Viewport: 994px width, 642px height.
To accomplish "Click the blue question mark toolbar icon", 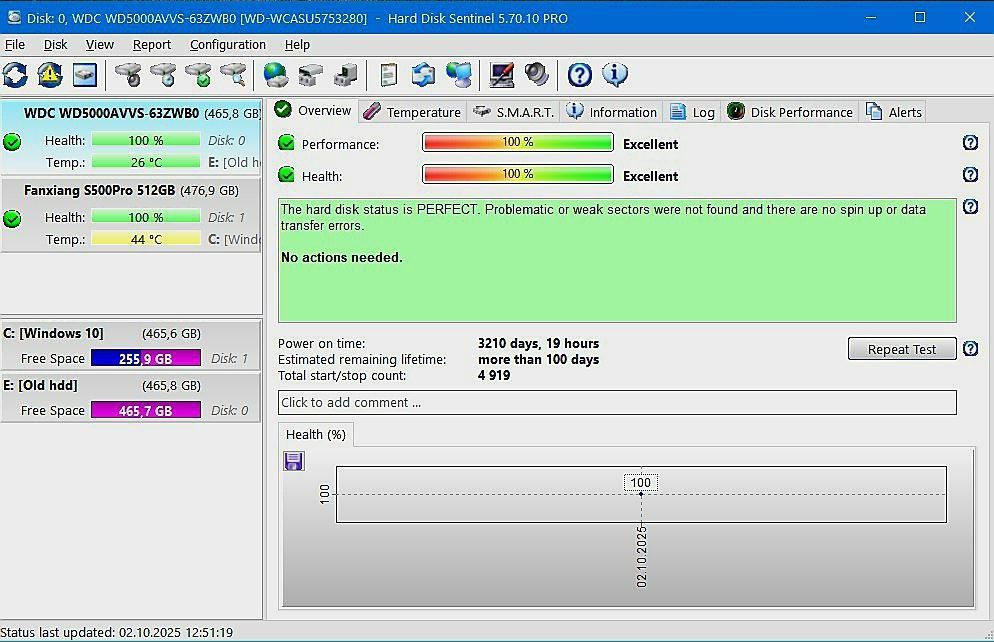I will [x=579, y=75].
